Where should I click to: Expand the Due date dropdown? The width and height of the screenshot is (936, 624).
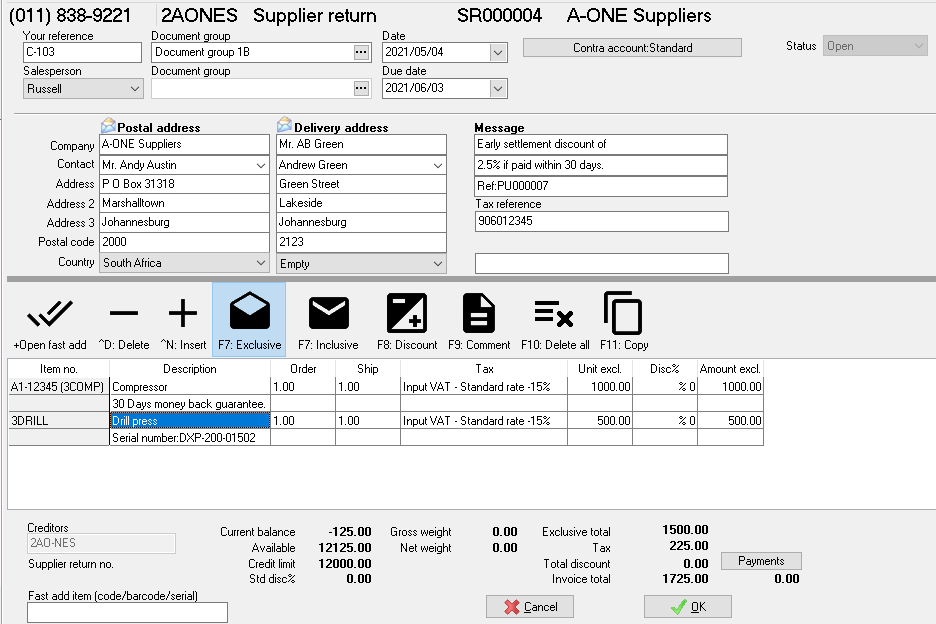(498, 89)
